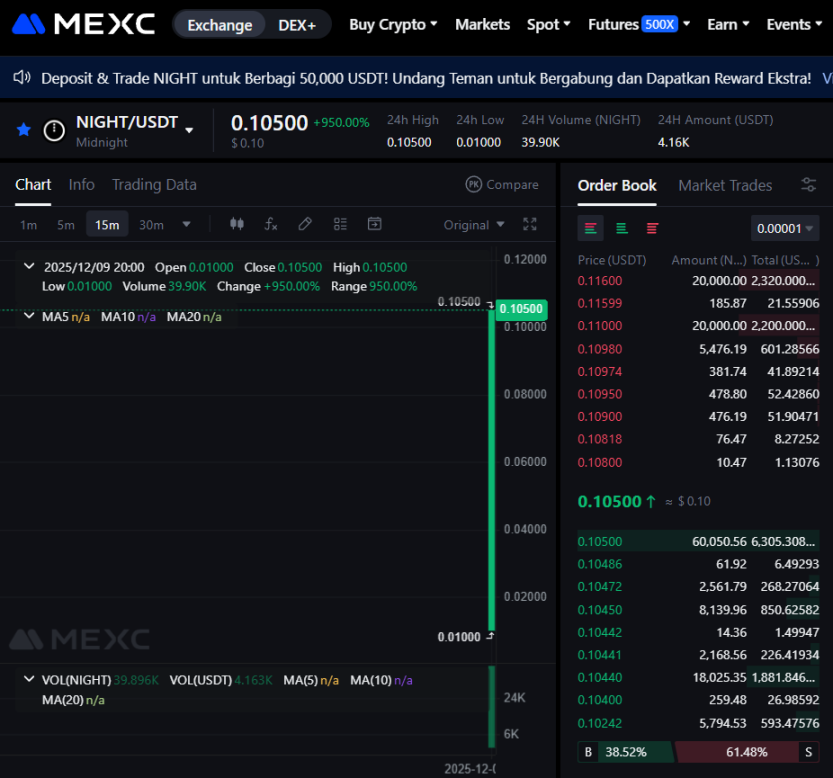Click the MEXC logo

pos(83,24)
